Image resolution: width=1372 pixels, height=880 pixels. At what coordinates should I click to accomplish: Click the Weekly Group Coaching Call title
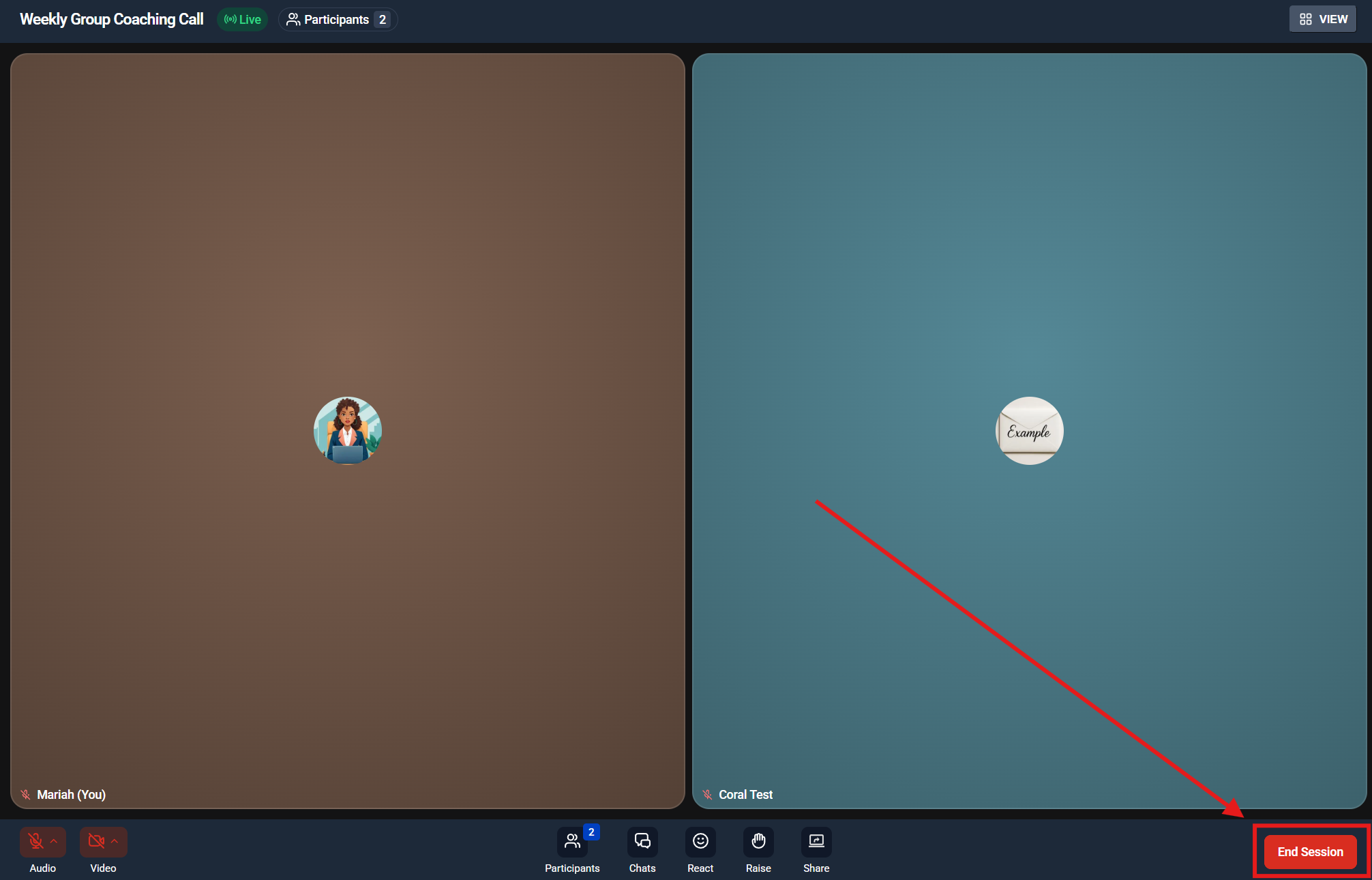pos(112,19)
